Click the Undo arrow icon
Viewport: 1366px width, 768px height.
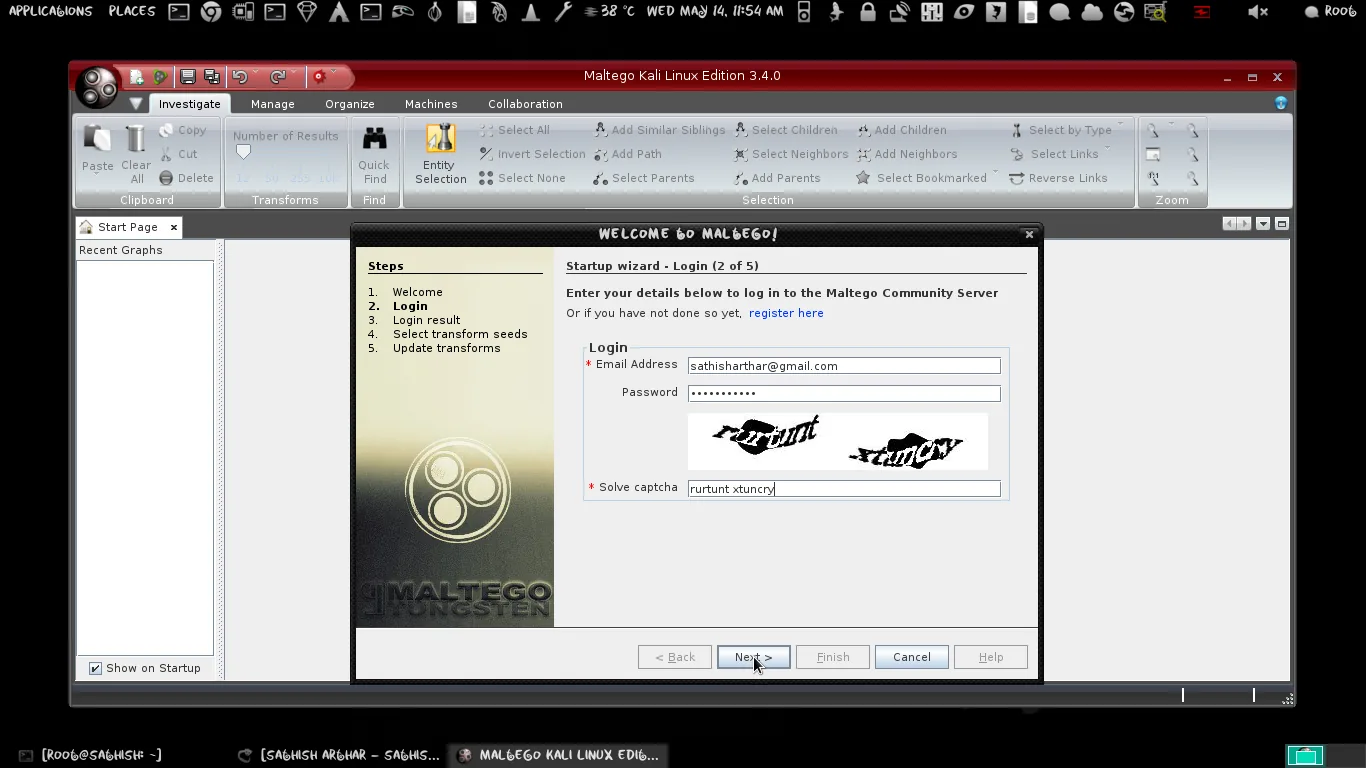239,77
